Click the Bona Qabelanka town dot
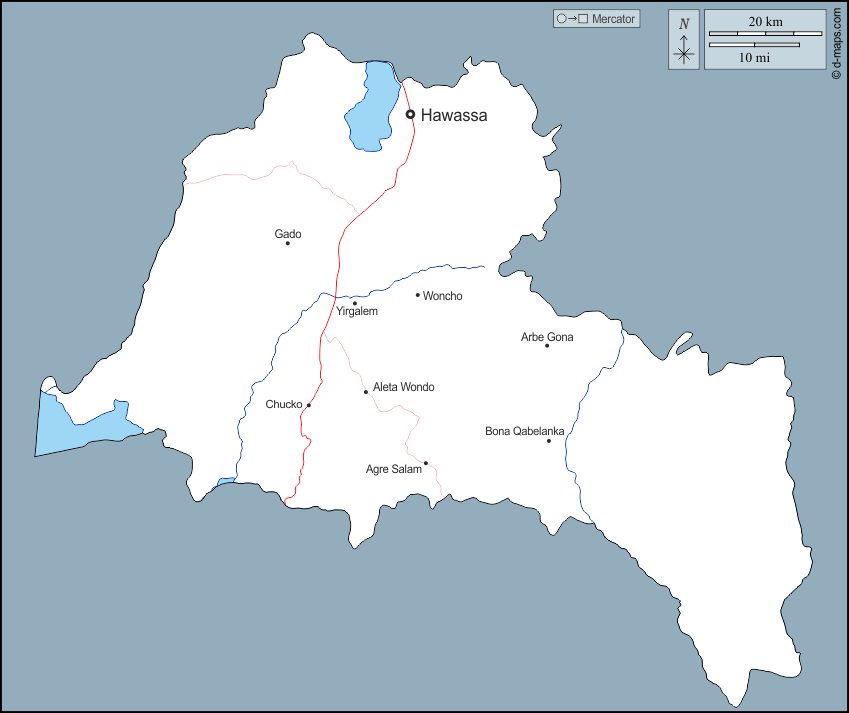Screen dimensions: 849x713 click(x=549, y=441)
